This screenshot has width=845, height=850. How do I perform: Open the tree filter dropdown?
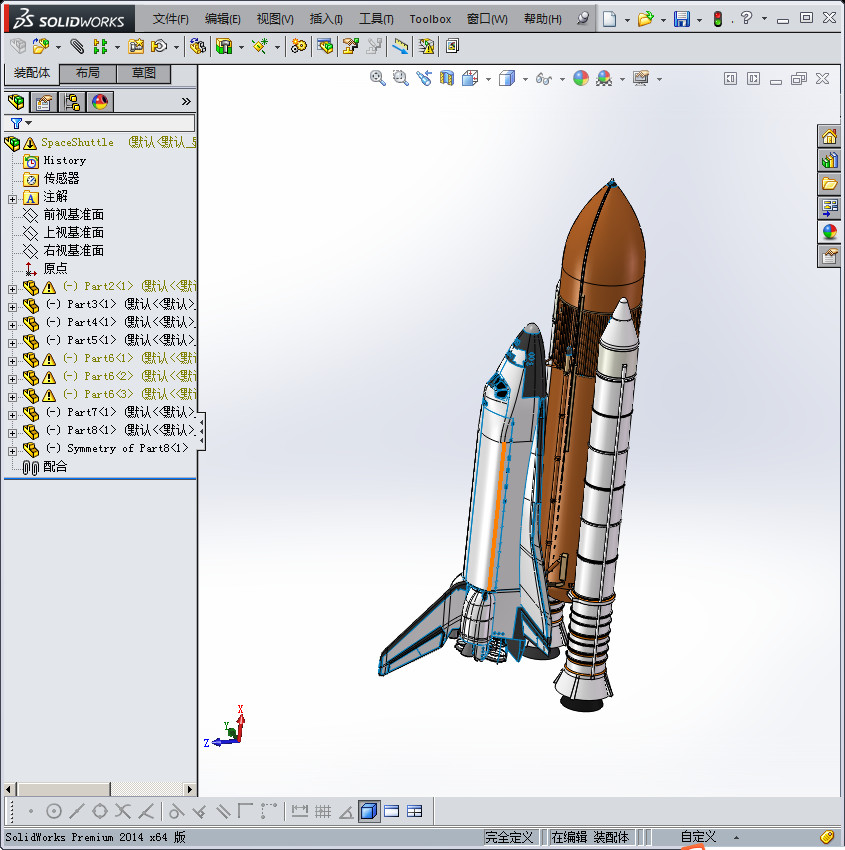[x=21, y=124]
